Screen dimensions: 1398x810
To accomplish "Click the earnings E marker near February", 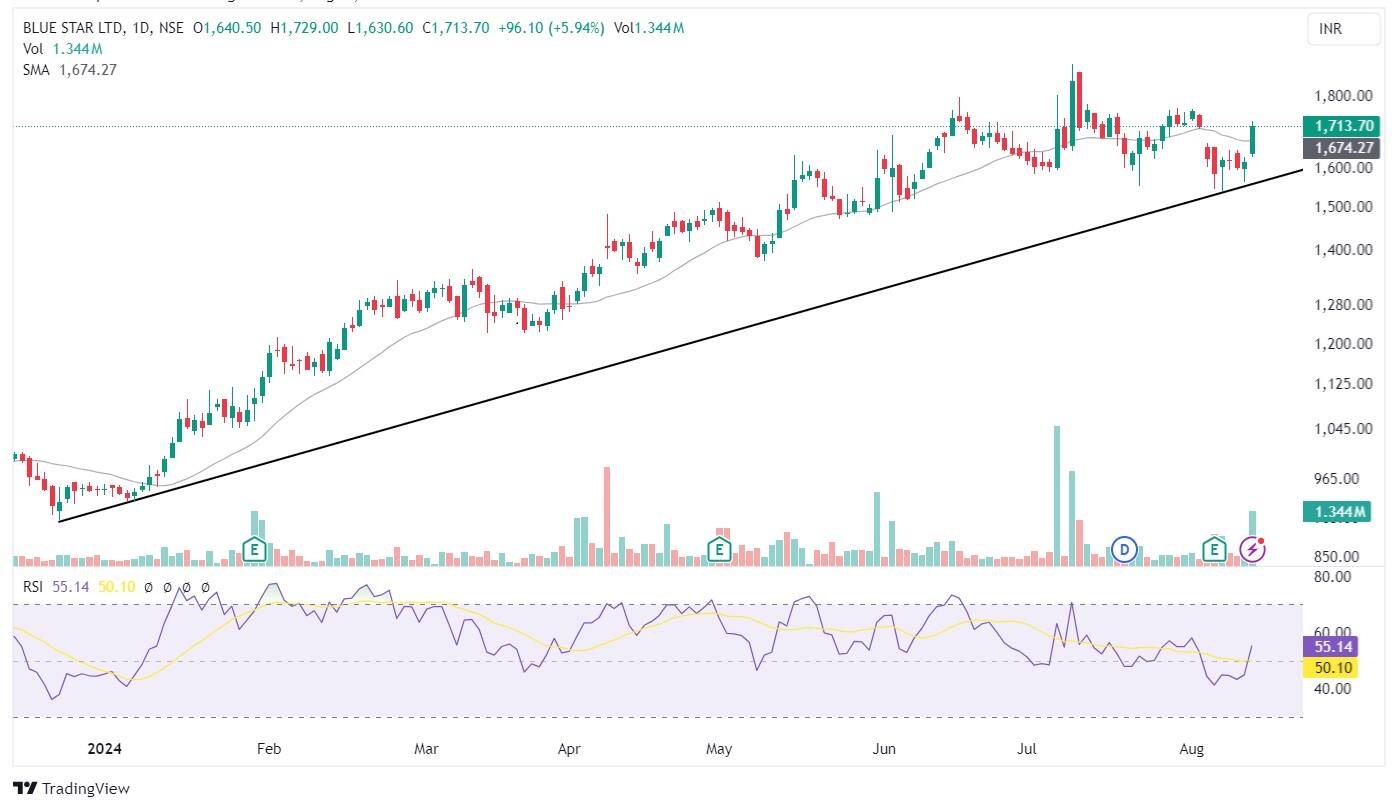I will tap(255, 549).
